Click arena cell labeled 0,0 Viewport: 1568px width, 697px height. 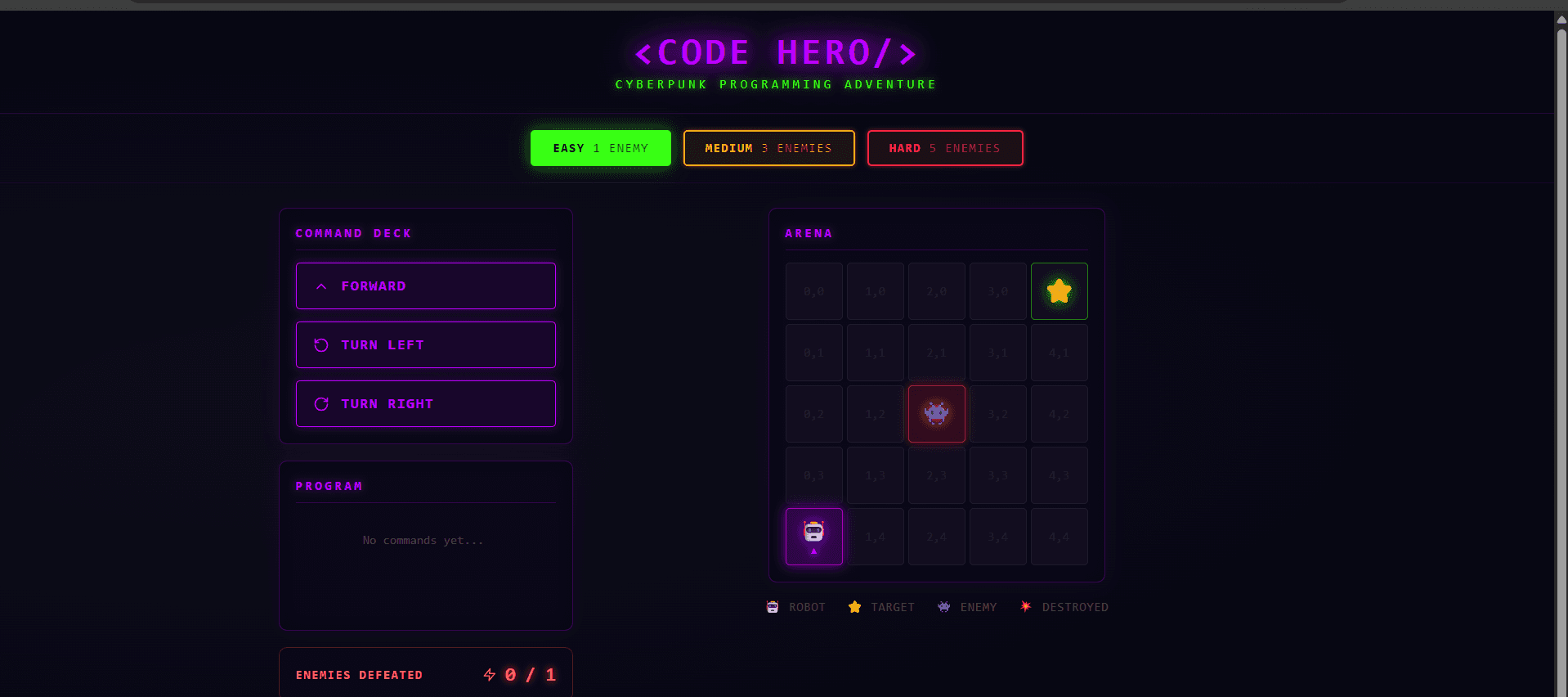(814, 291)
